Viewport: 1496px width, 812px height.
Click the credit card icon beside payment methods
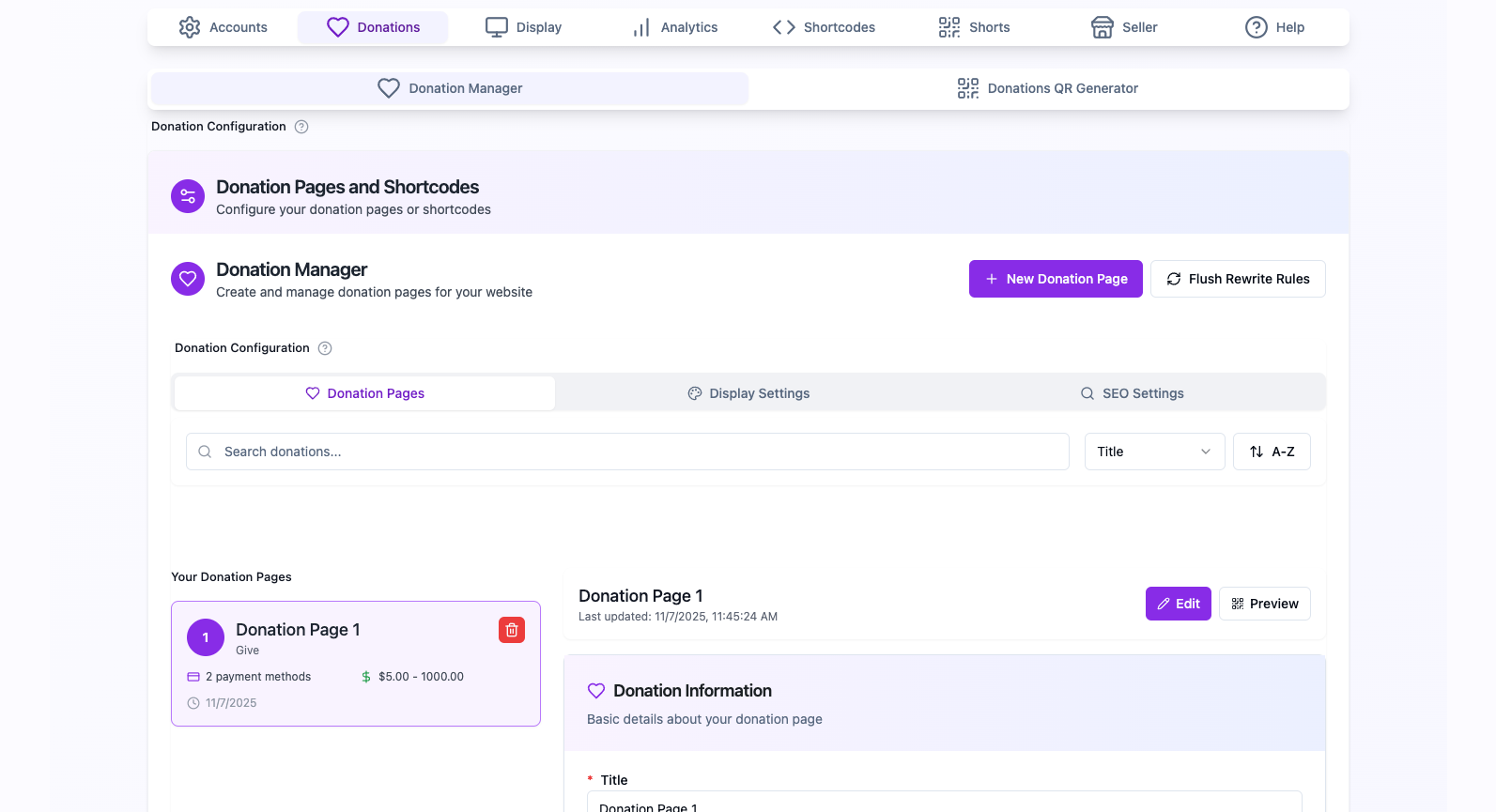(x=193, y=677)
